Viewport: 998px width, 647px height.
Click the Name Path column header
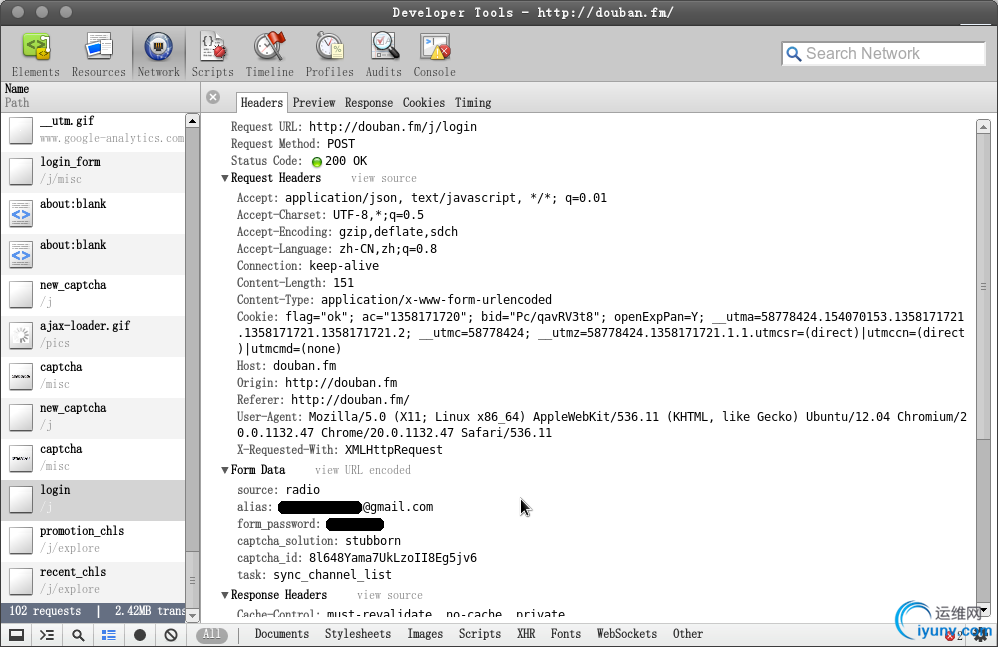[100, 96]
